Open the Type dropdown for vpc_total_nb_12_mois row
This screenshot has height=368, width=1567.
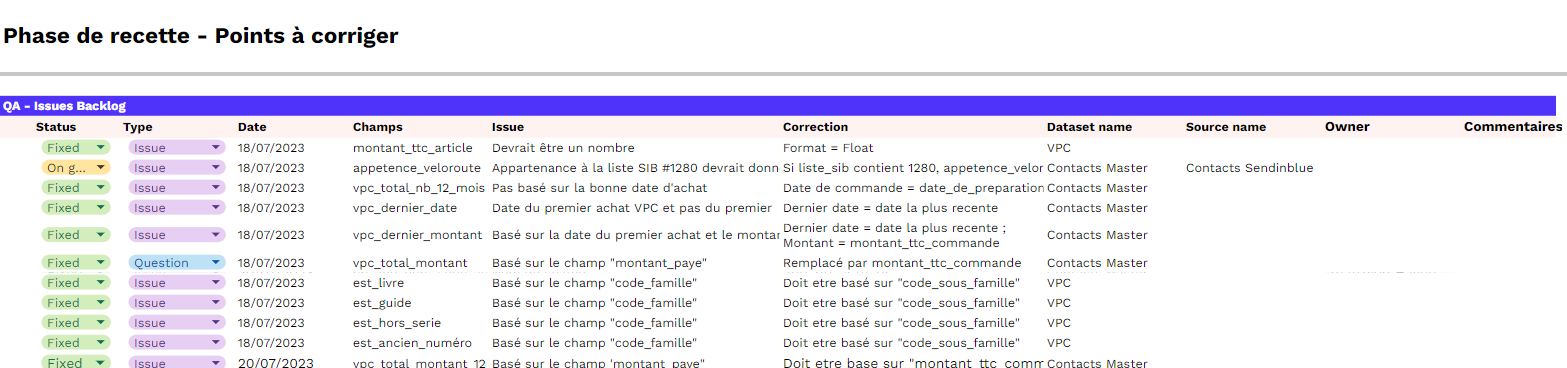[176, 188]
